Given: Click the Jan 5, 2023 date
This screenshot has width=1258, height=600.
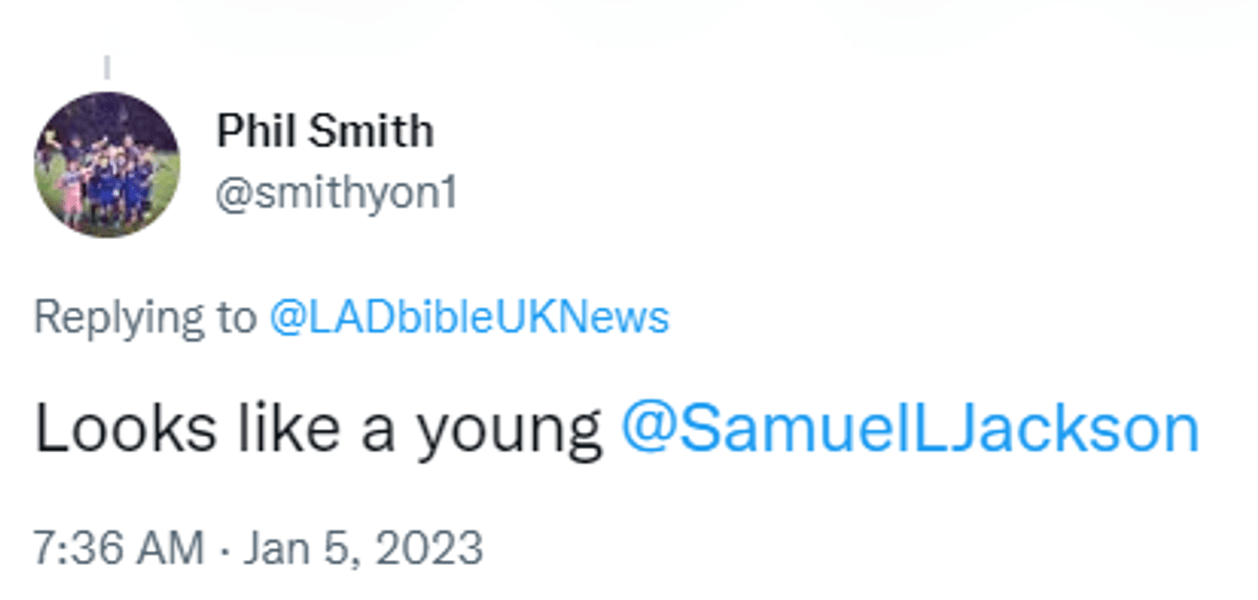Looking at the screenshot, I should [x=362, y=548].
